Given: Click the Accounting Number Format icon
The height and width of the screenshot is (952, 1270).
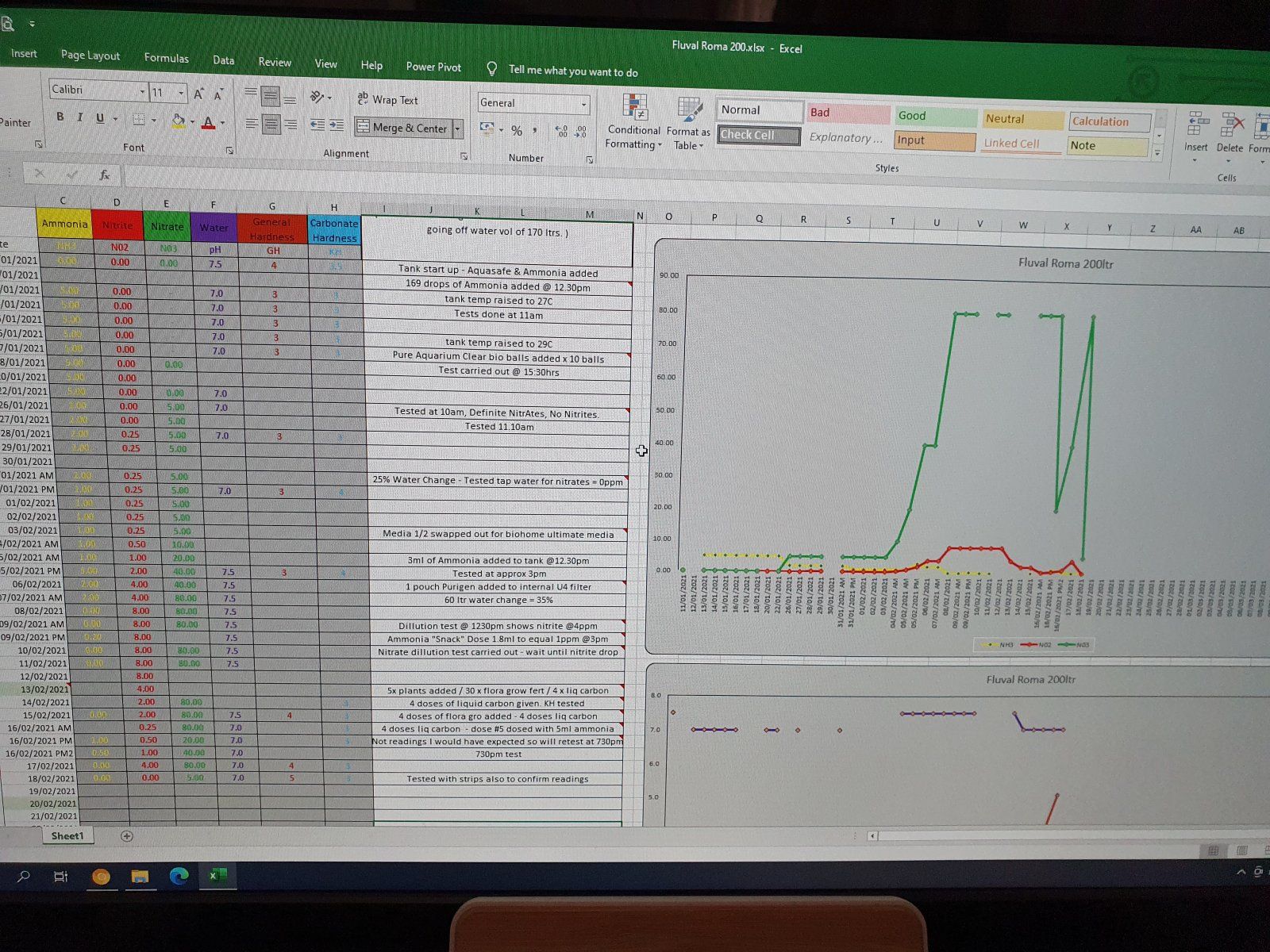Looking at the screenshot, I should point(487,129).
